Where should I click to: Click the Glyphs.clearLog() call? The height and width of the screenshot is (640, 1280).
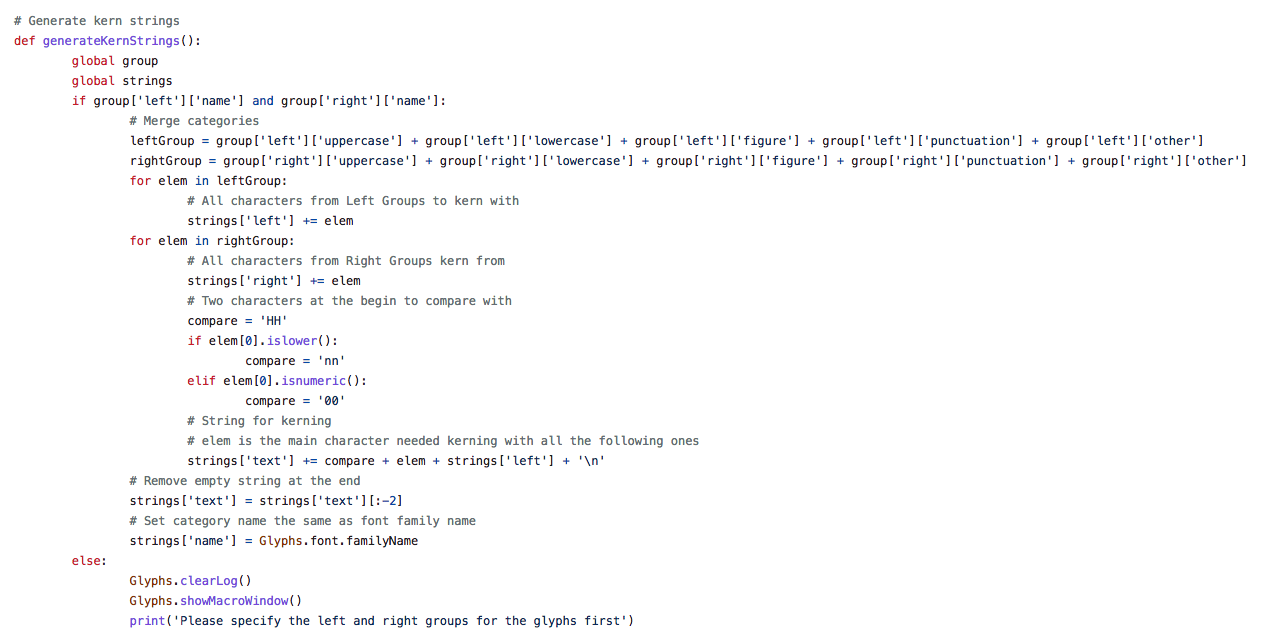click(x=190, y=581)
